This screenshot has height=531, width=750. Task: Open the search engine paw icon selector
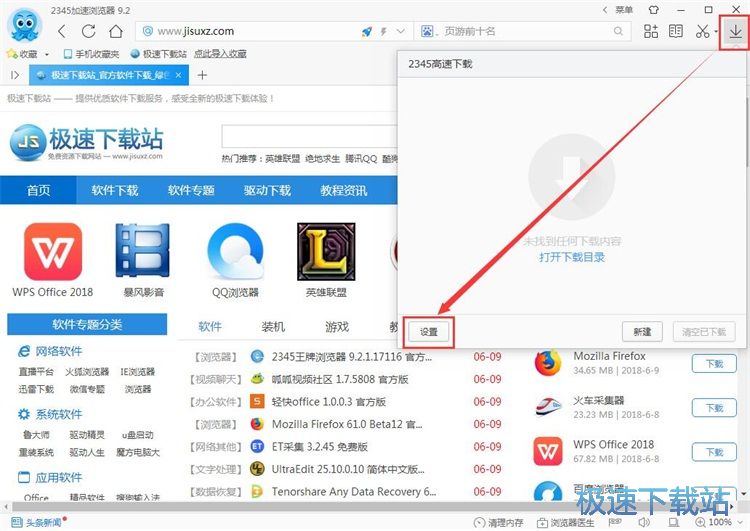point(427,32)
